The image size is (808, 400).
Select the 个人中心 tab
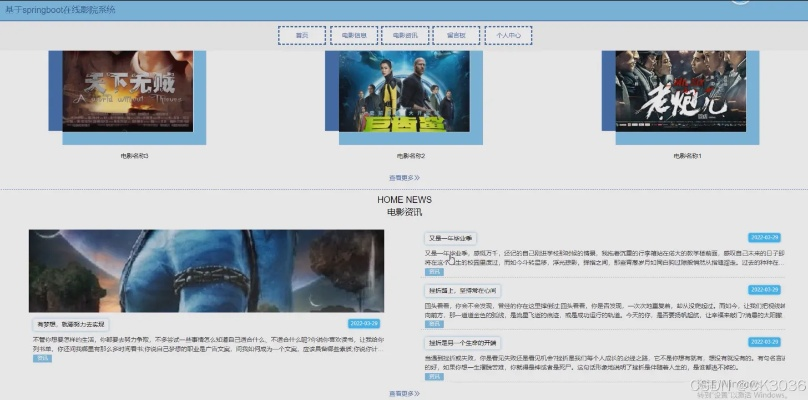pos(508,35)
